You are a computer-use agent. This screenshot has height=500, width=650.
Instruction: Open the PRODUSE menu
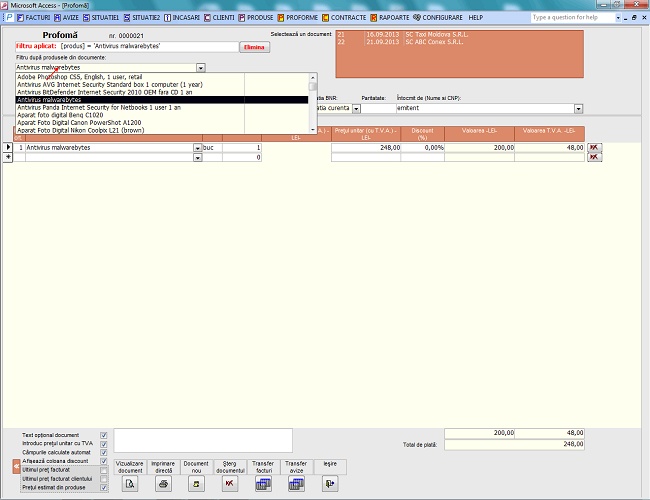(256, 17)
